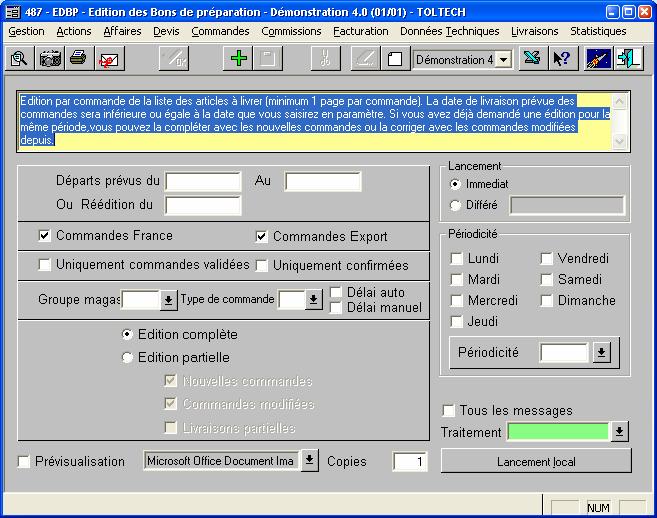Click the search magnifier toolbar icon
Viewport: 657px width, 518px height.
pos(19,59)
